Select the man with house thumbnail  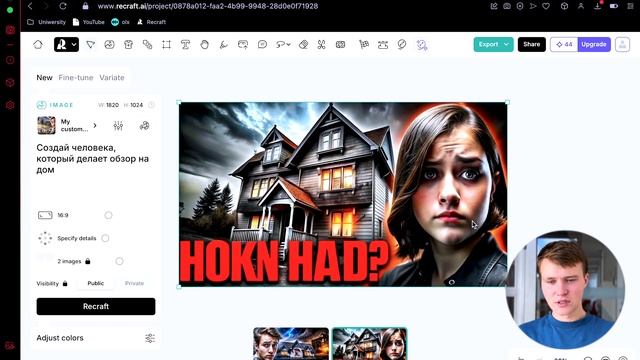click(291, 344)
